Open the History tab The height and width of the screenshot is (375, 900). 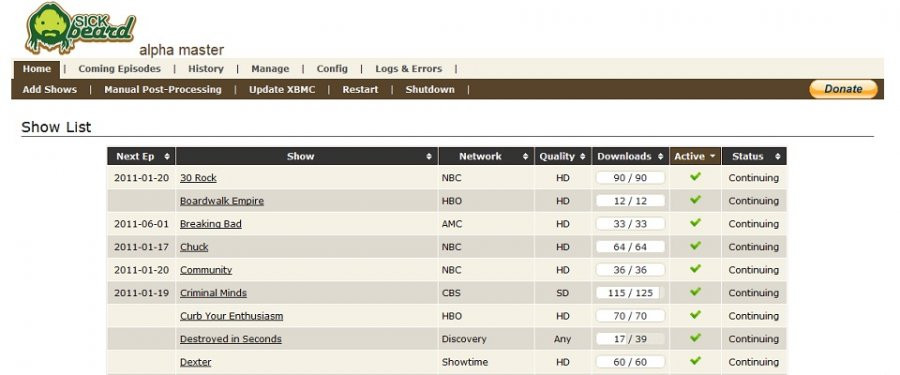click(205, 69)
